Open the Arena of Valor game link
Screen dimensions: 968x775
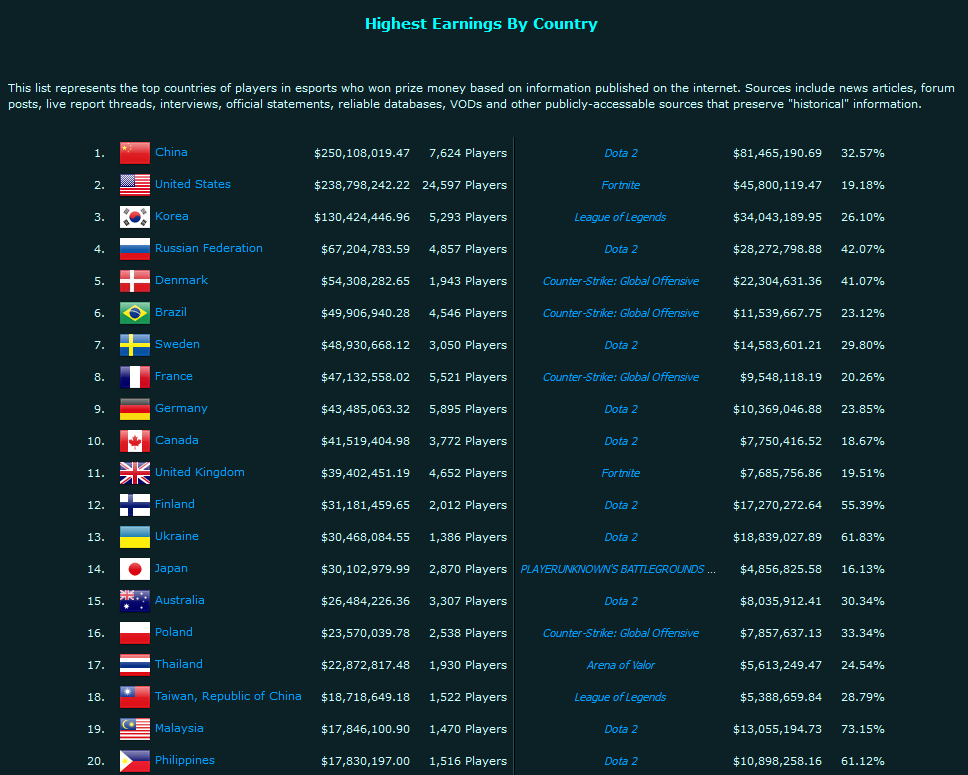click(x=620, y=664)
